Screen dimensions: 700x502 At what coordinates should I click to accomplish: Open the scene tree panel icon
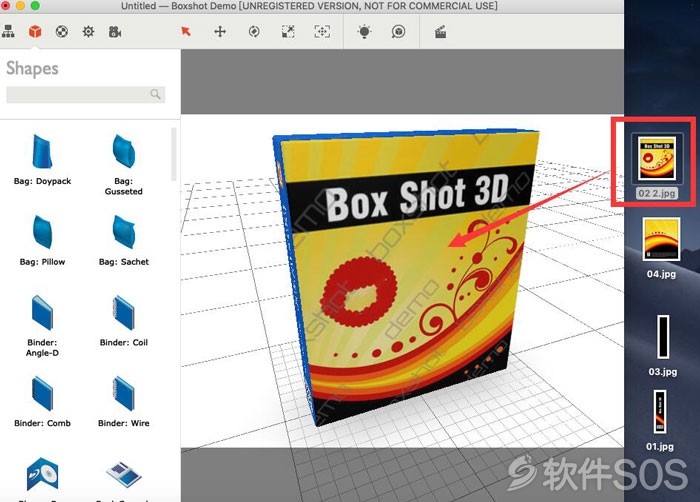(8, 32)
